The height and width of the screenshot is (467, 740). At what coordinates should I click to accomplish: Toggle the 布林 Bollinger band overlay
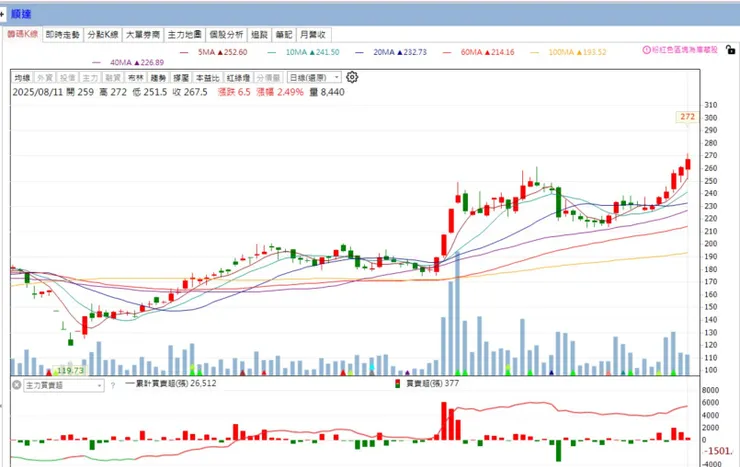tap(135, 77)
